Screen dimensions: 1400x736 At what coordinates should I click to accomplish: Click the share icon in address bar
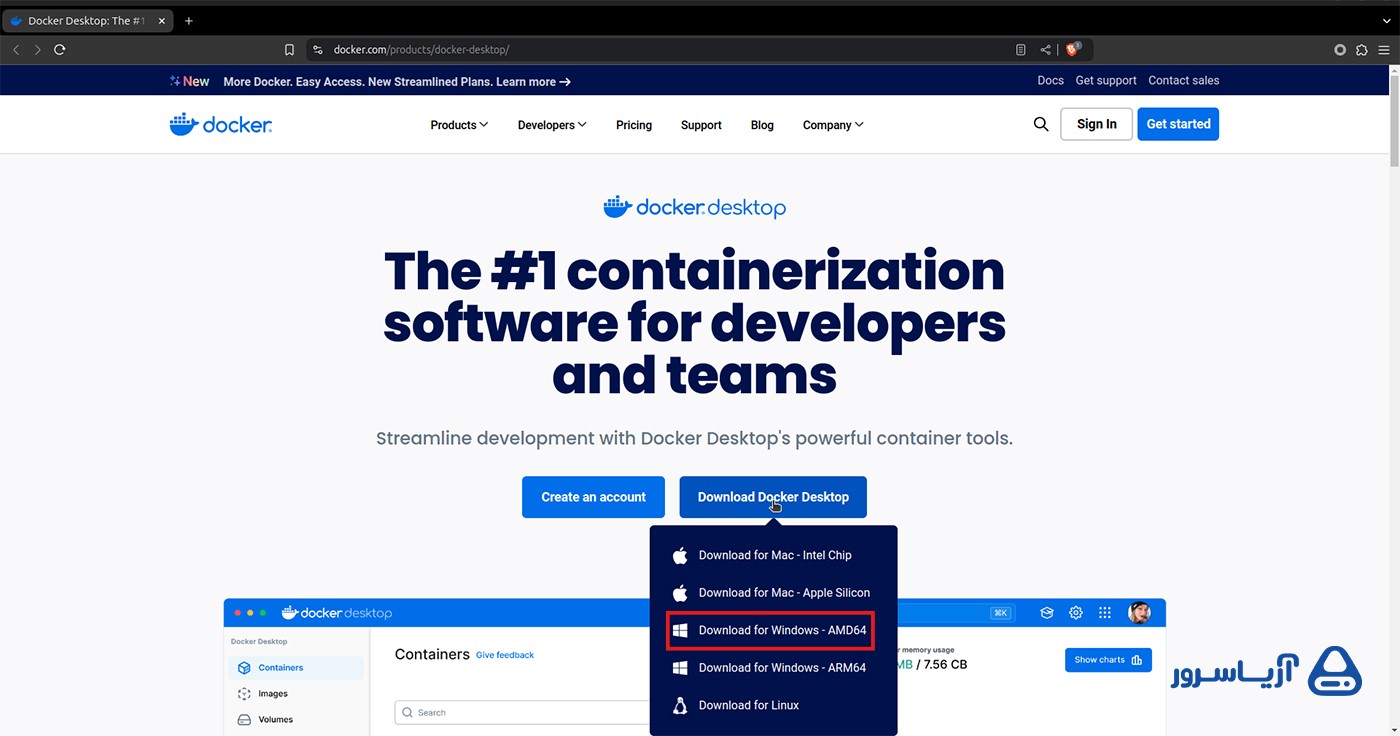(x=1046, y=49)
